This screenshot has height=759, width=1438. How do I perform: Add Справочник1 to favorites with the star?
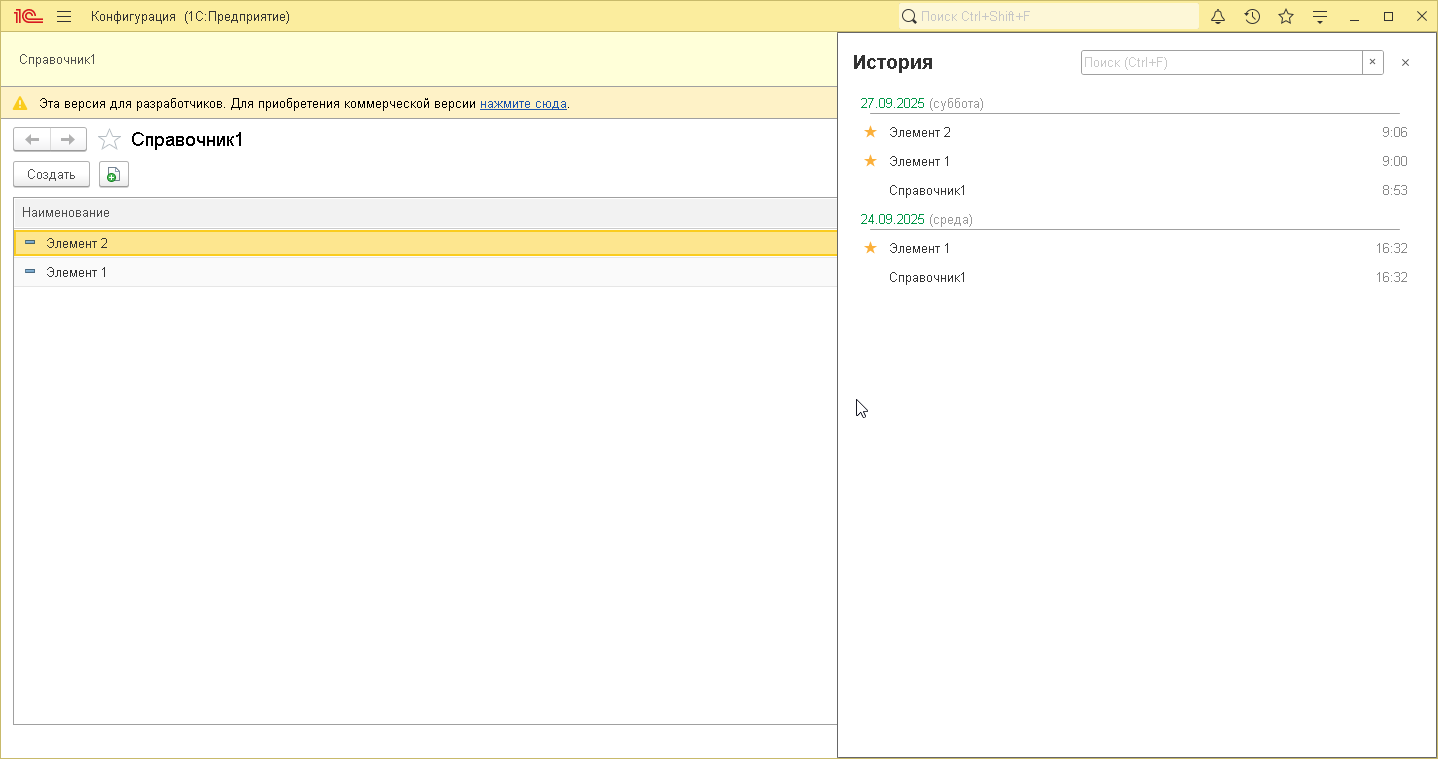click(x=109, y=140)
